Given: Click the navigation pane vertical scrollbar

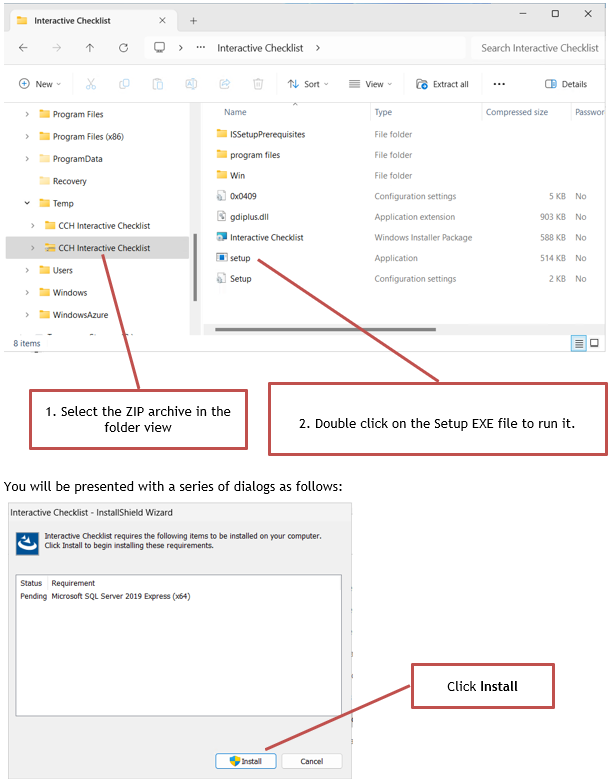Looking at the screenshot, I should (x=195, y=267).
